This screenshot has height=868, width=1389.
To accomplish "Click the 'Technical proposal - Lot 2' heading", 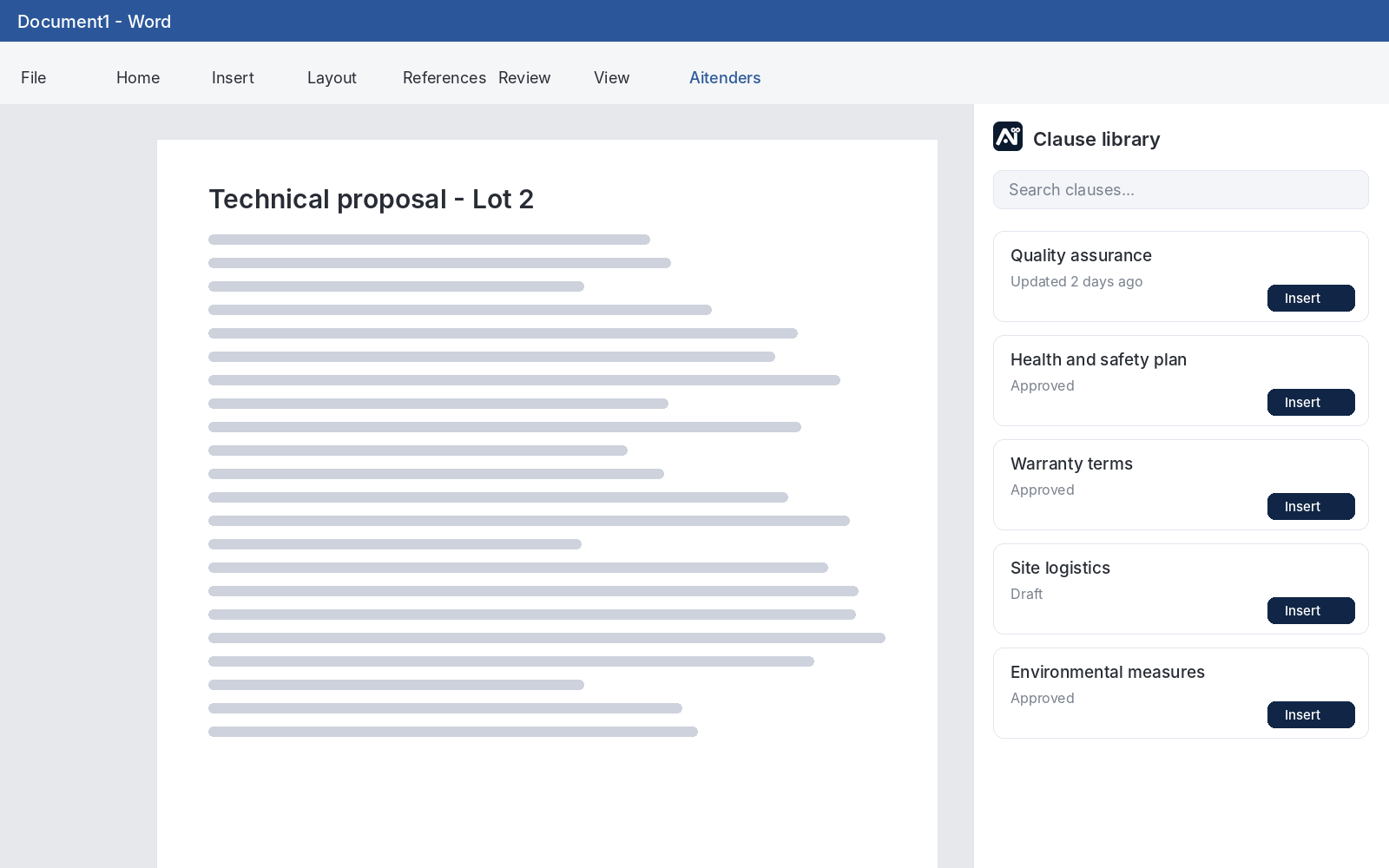I will [371, 199].
